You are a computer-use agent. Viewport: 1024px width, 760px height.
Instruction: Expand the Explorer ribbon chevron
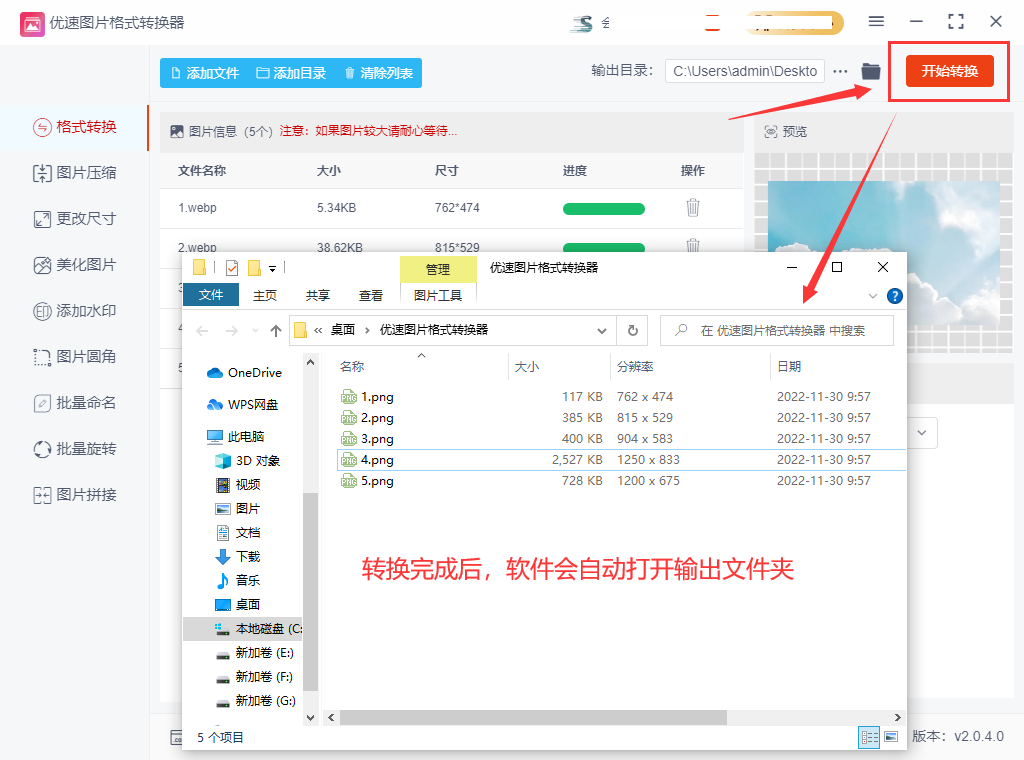coord(873,296)
